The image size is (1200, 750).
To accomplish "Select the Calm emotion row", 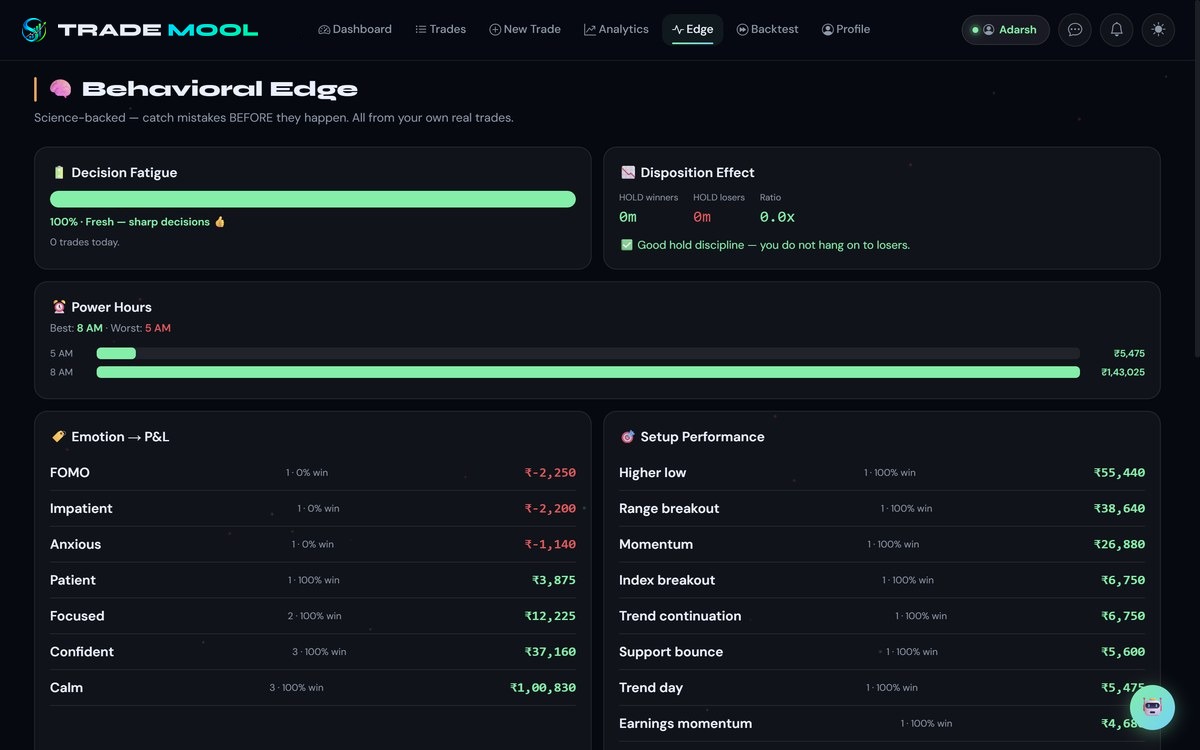I will (313, 688).
